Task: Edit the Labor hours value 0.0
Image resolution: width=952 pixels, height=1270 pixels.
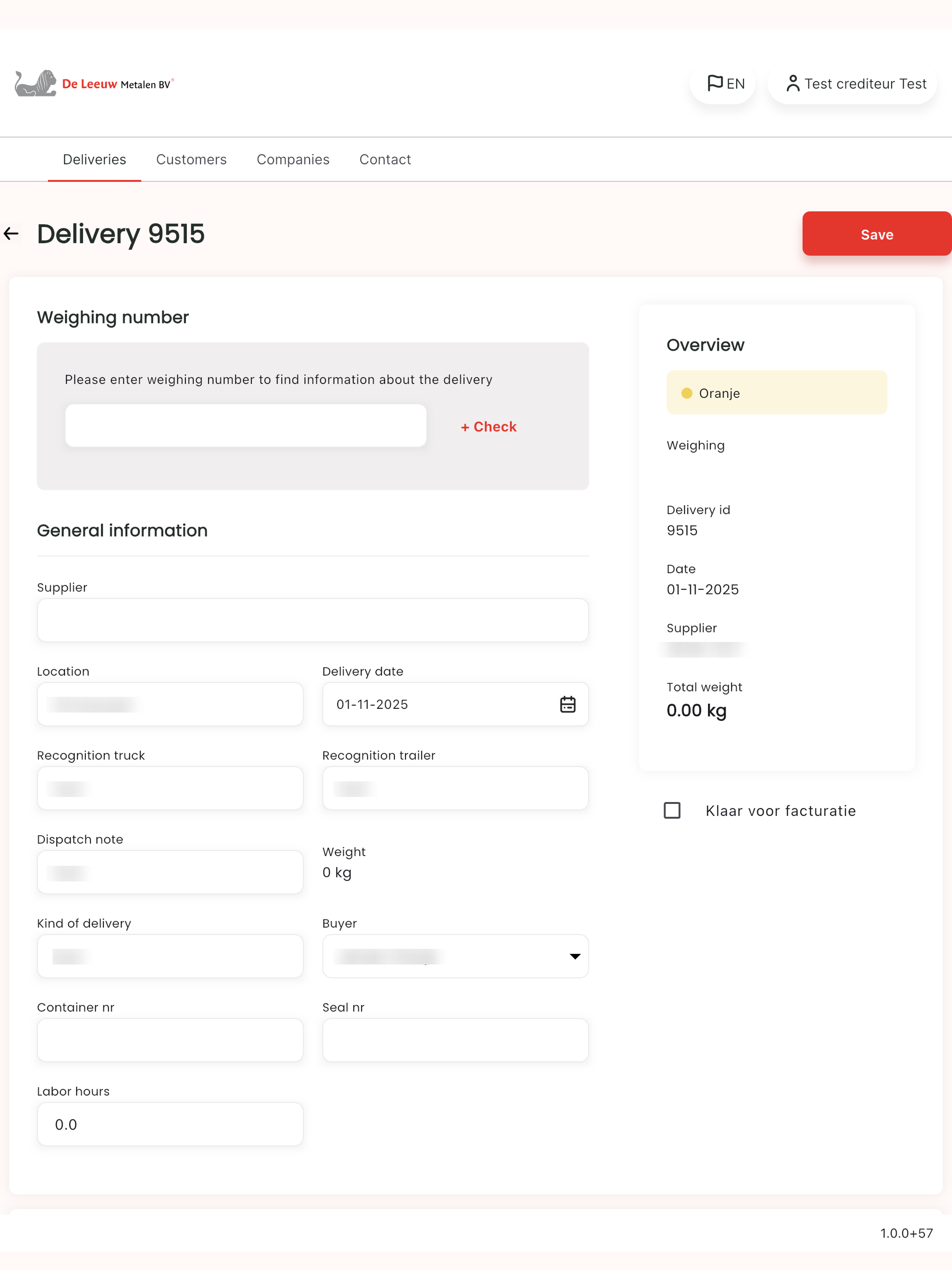Action: [x=171, y=1124]
